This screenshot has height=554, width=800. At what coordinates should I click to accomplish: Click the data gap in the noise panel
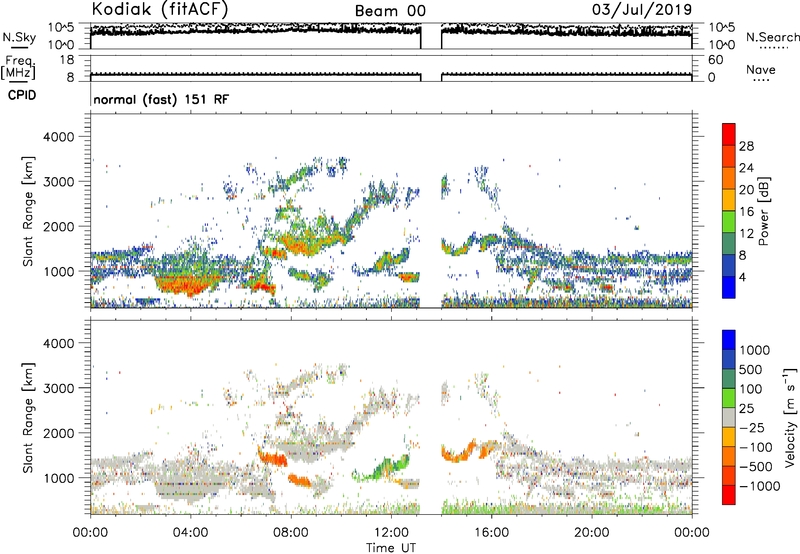pos(431,36)
